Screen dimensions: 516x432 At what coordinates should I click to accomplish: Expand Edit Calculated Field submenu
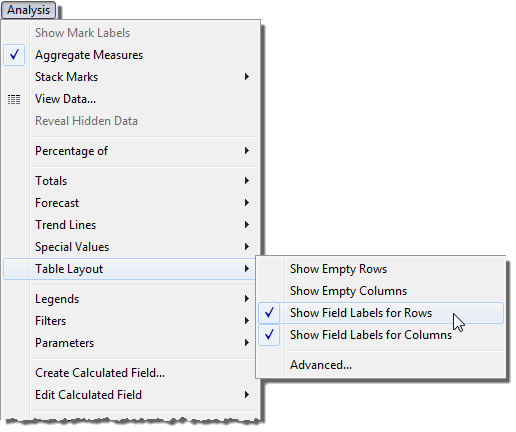point(247,395)
